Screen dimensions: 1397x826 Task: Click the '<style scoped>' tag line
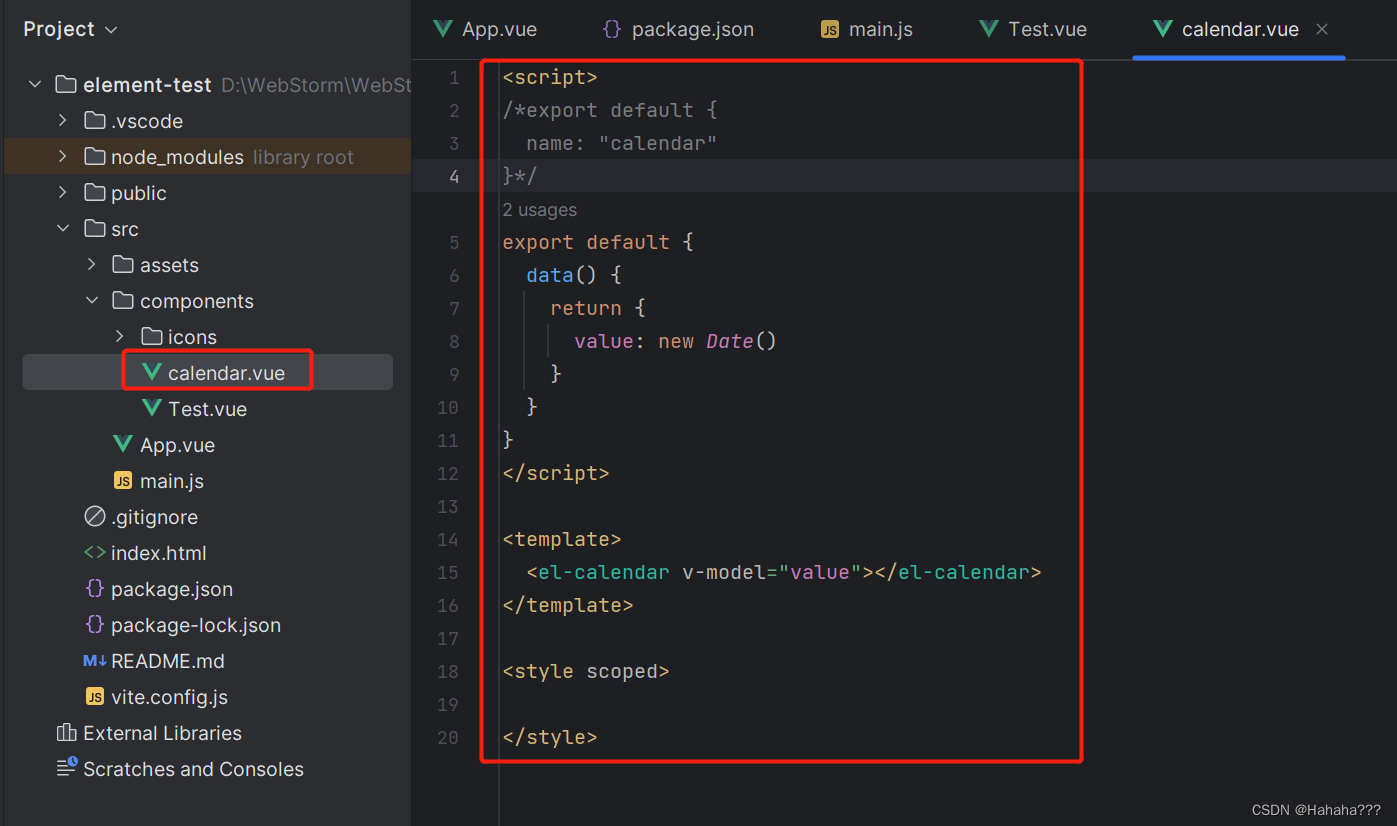[x=585, y=672]
